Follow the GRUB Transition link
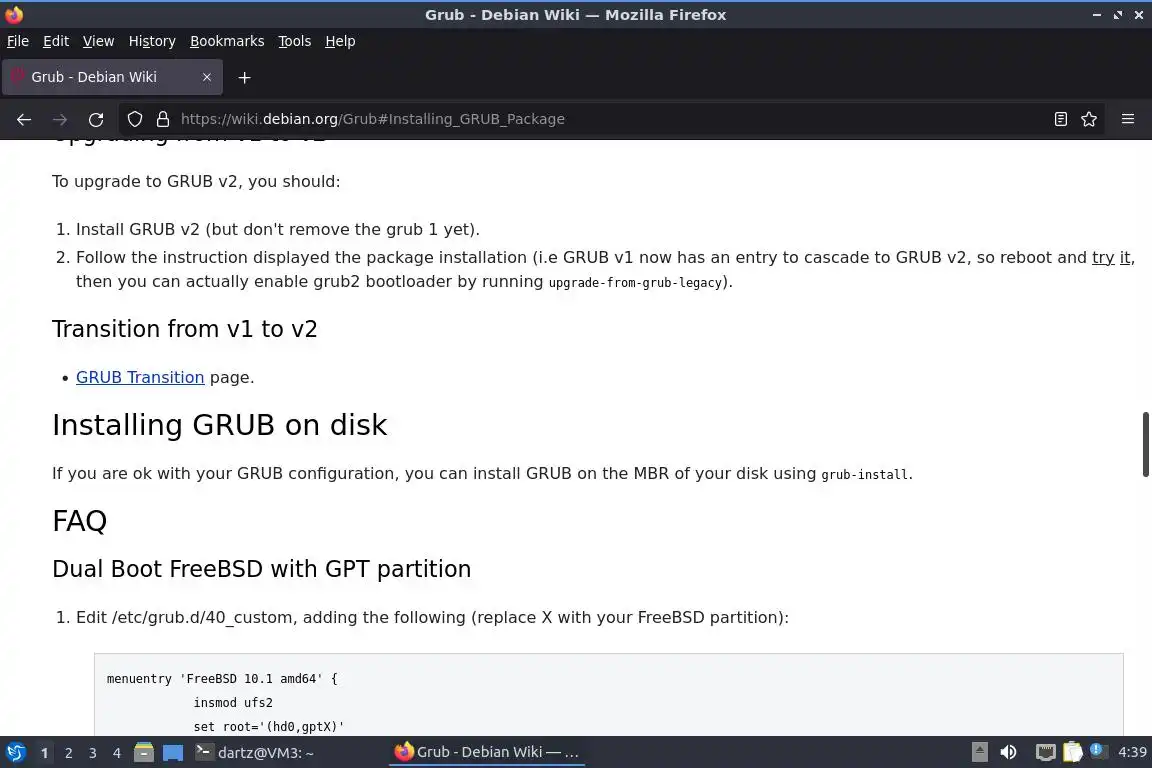Image resolution: width=1152 pixels, height=768 pixels. click(x=140, y=377)
